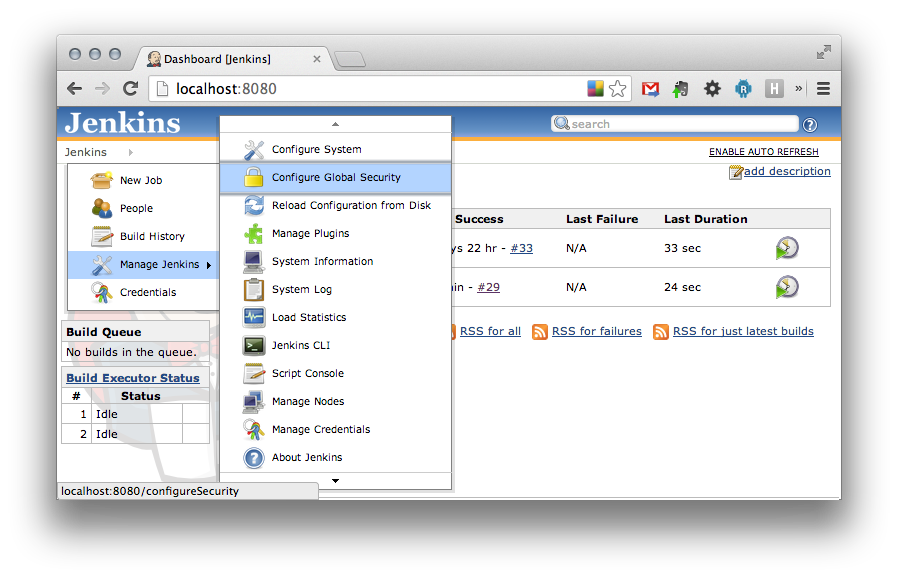
Task: Reload the page with the refresh button
Action: (131, 89)
